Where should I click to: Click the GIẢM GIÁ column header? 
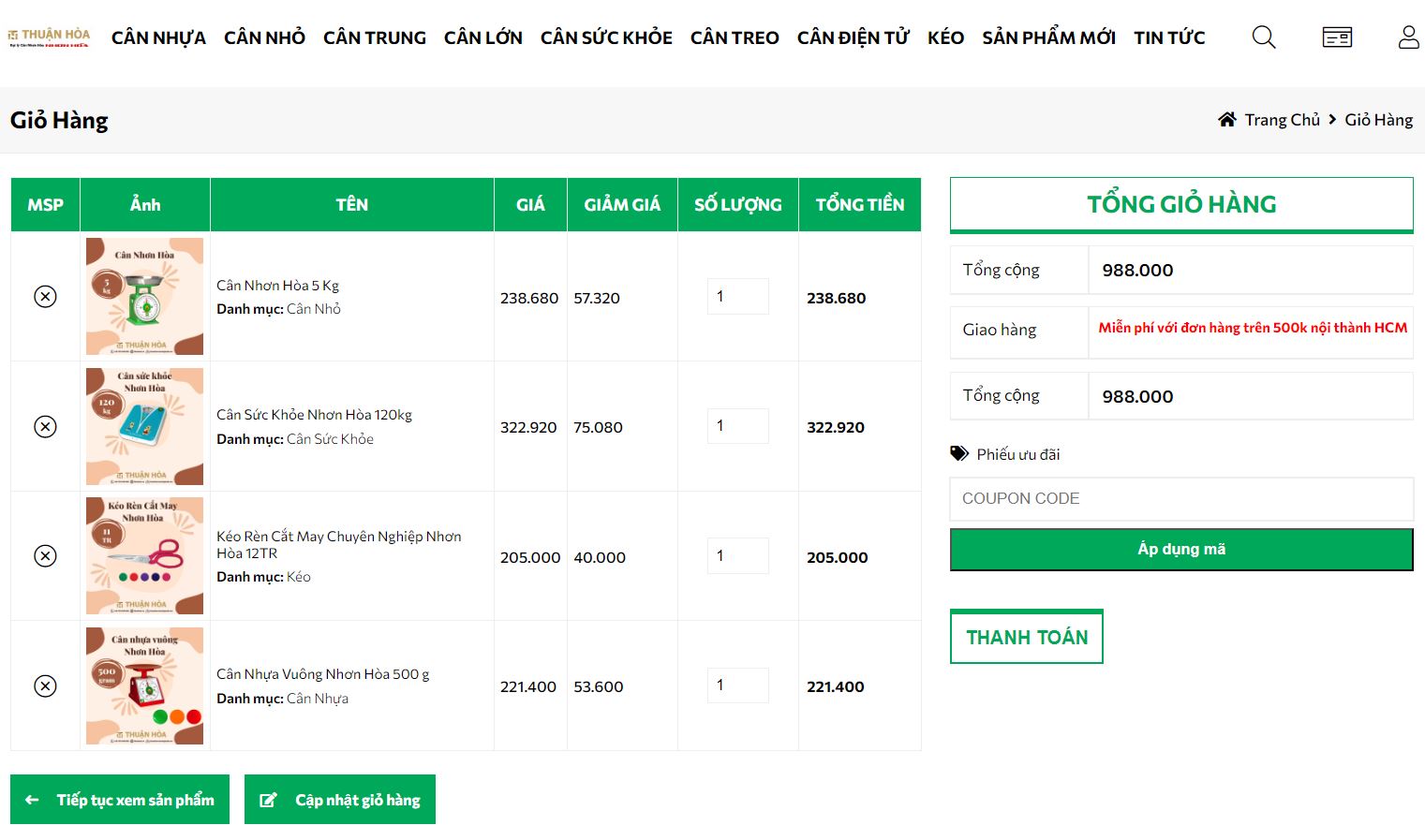622,204
